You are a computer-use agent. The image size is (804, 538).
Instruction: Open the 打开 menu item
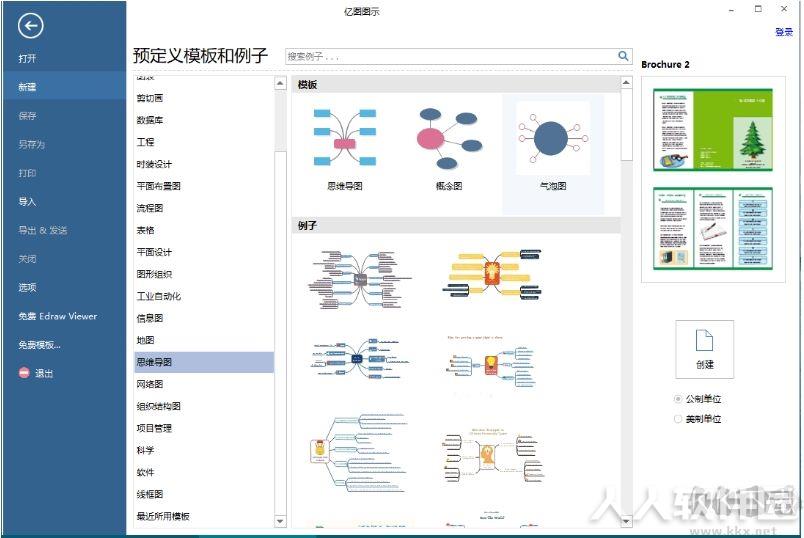(27, 58)
